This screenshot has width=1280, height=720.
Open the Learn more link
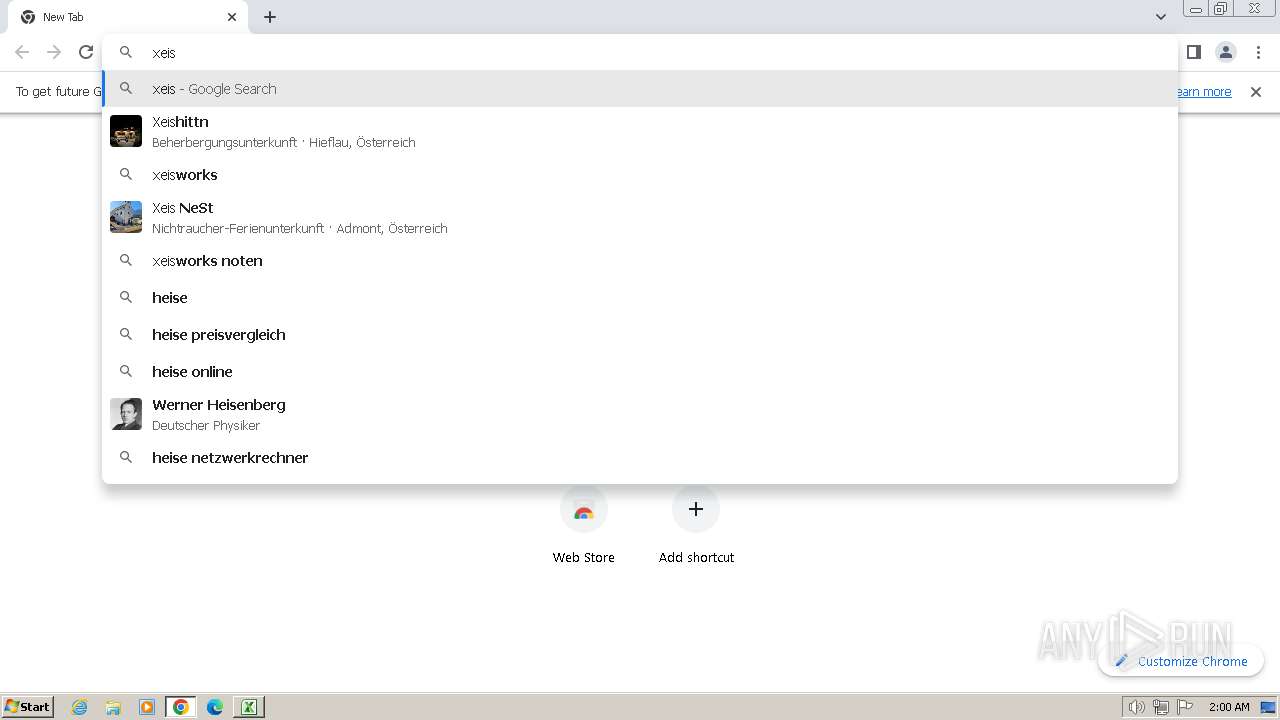[1203, 92]
